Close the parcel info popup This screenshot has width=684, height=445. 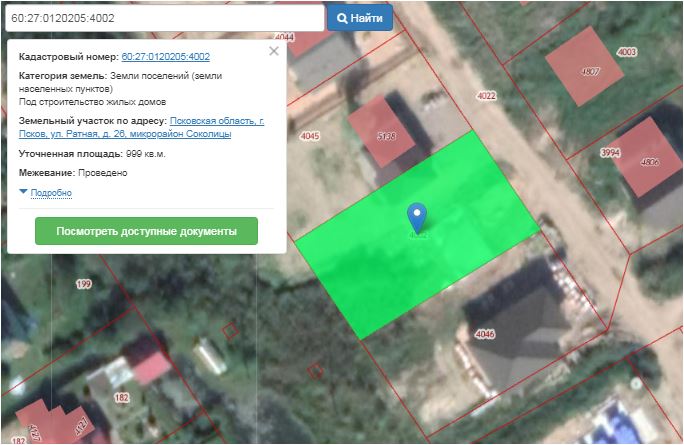tap(274, 51)
